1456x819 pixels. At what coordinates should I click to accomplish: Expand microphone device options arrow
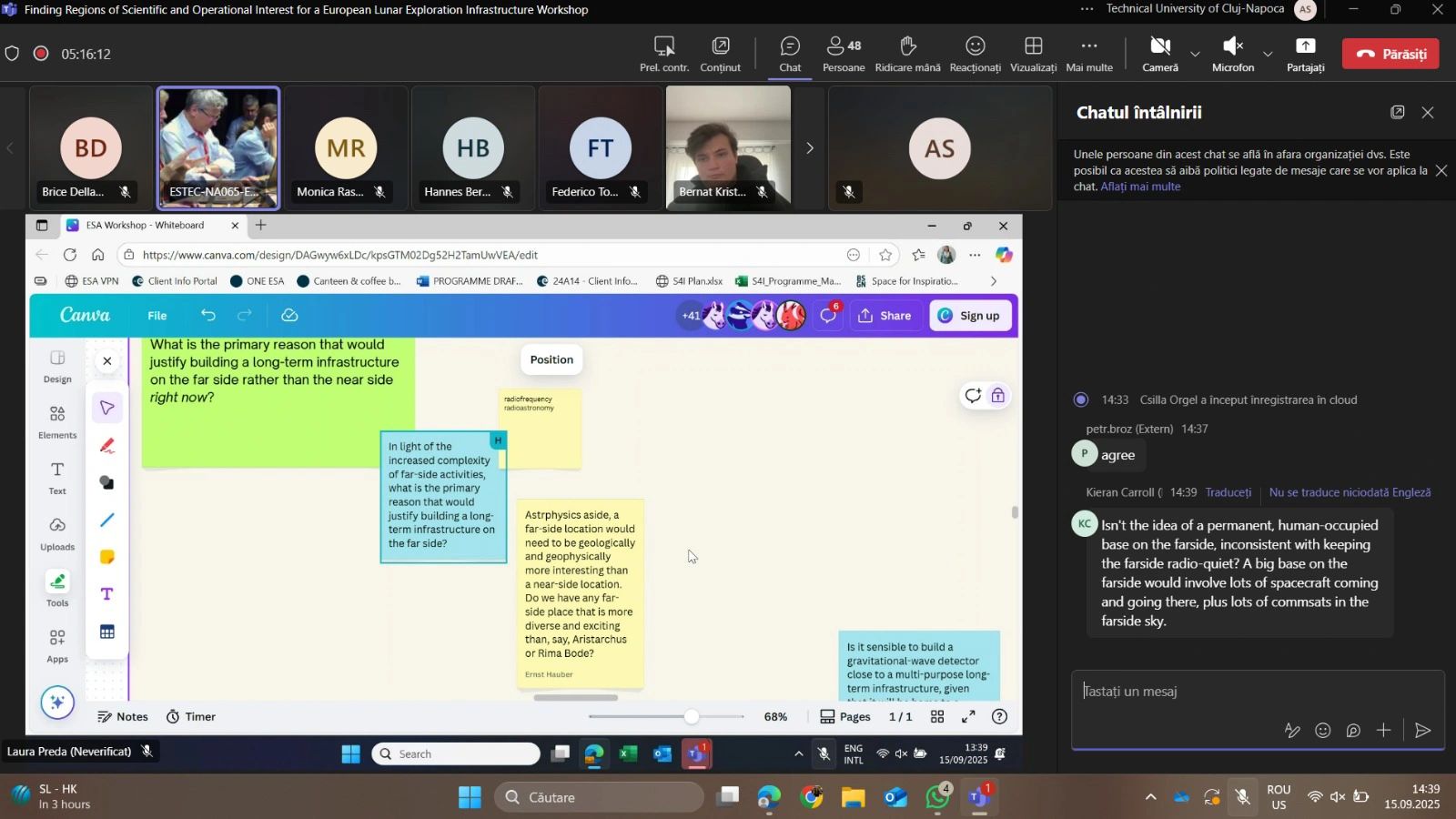(1268, 54)
